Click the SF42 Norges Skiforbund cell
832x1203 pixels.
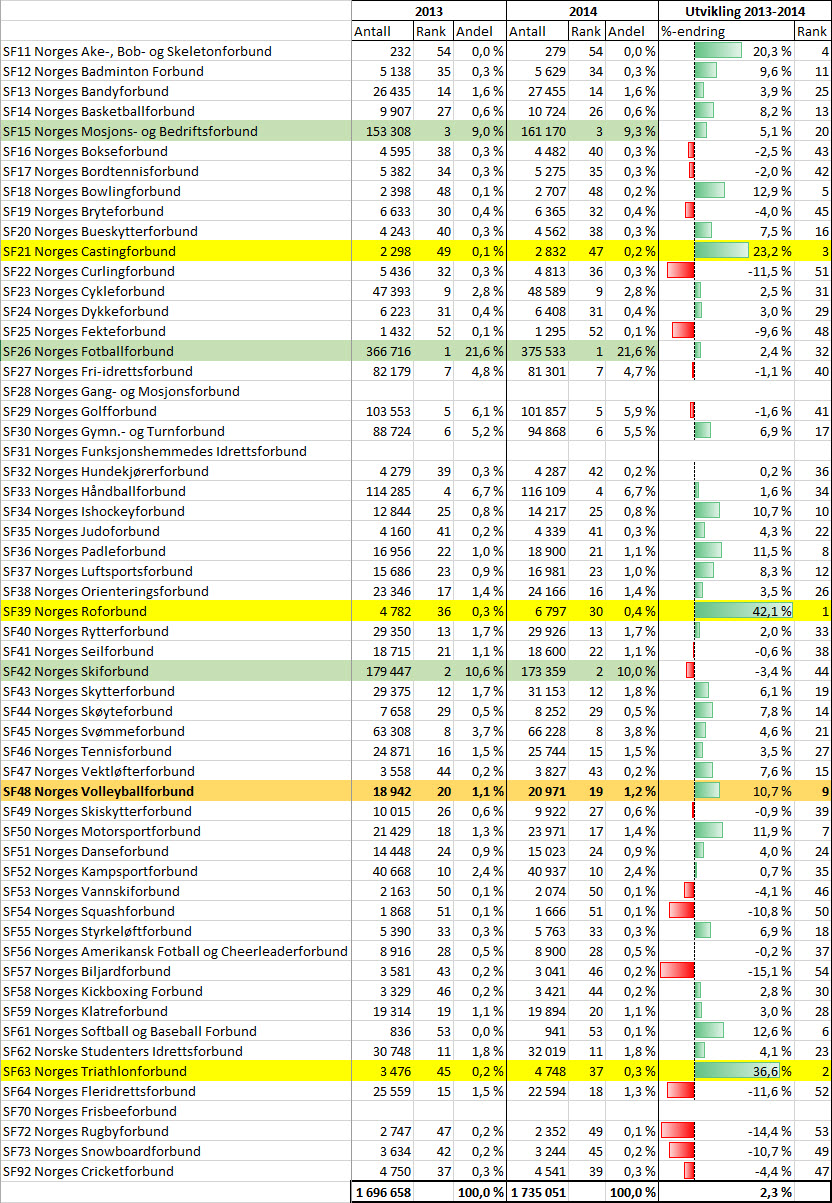point(76,671)
